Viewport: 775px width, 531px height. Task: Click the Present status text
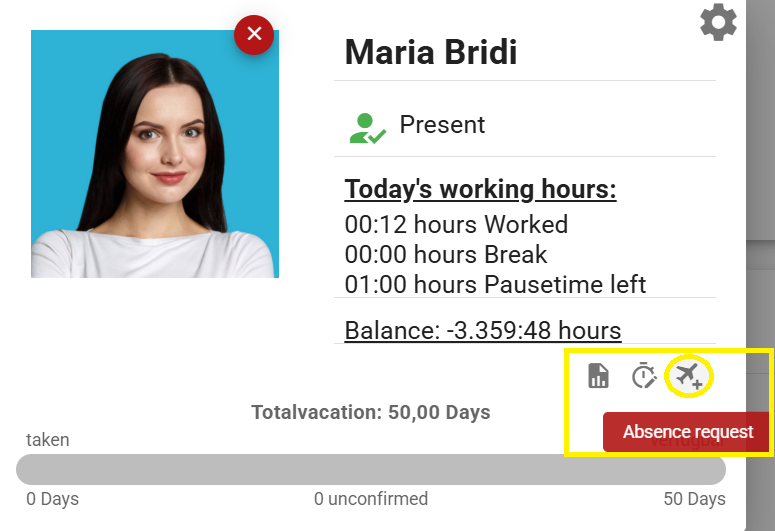coord(442,125)
